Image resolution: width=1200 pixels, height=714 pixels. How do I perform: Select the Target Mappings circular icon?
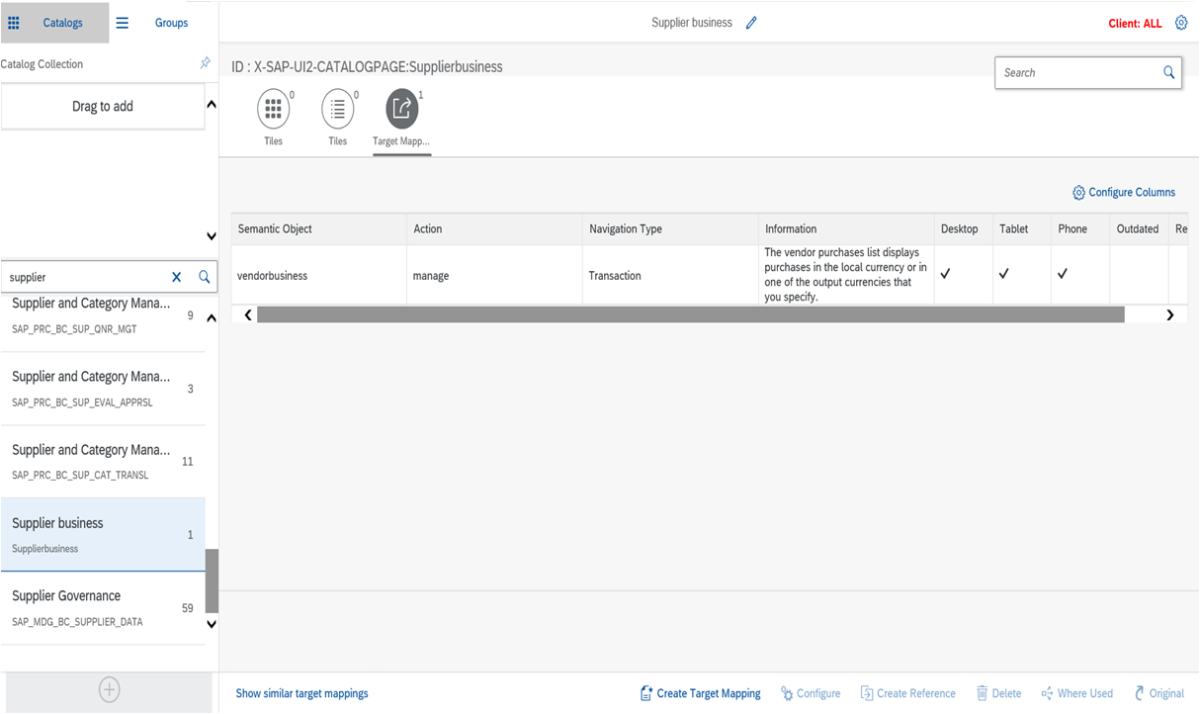click(401, 110)
